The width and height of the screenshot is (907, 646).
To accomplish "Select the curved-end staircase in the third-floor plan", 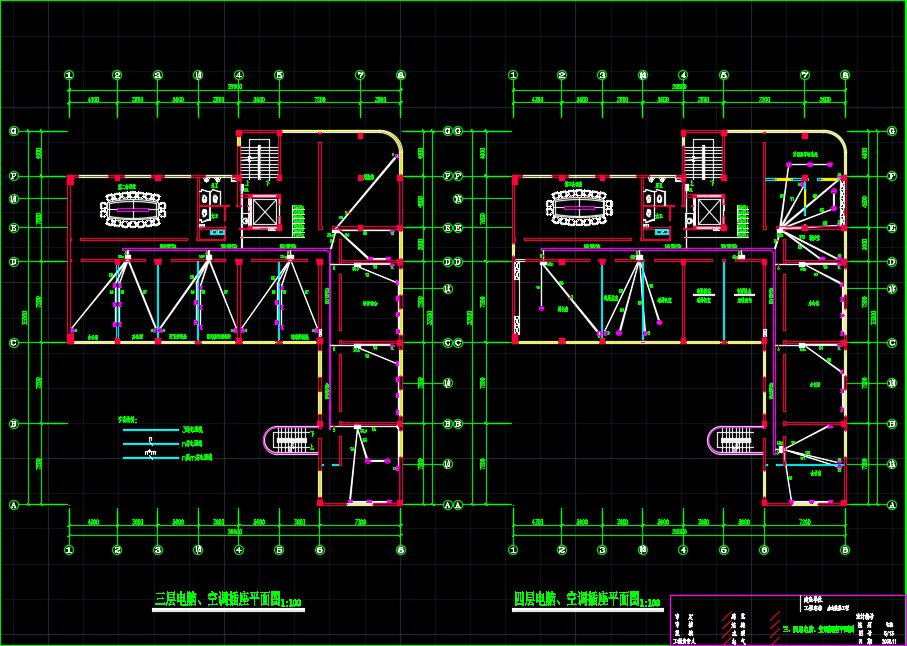I will coord(291,441).
